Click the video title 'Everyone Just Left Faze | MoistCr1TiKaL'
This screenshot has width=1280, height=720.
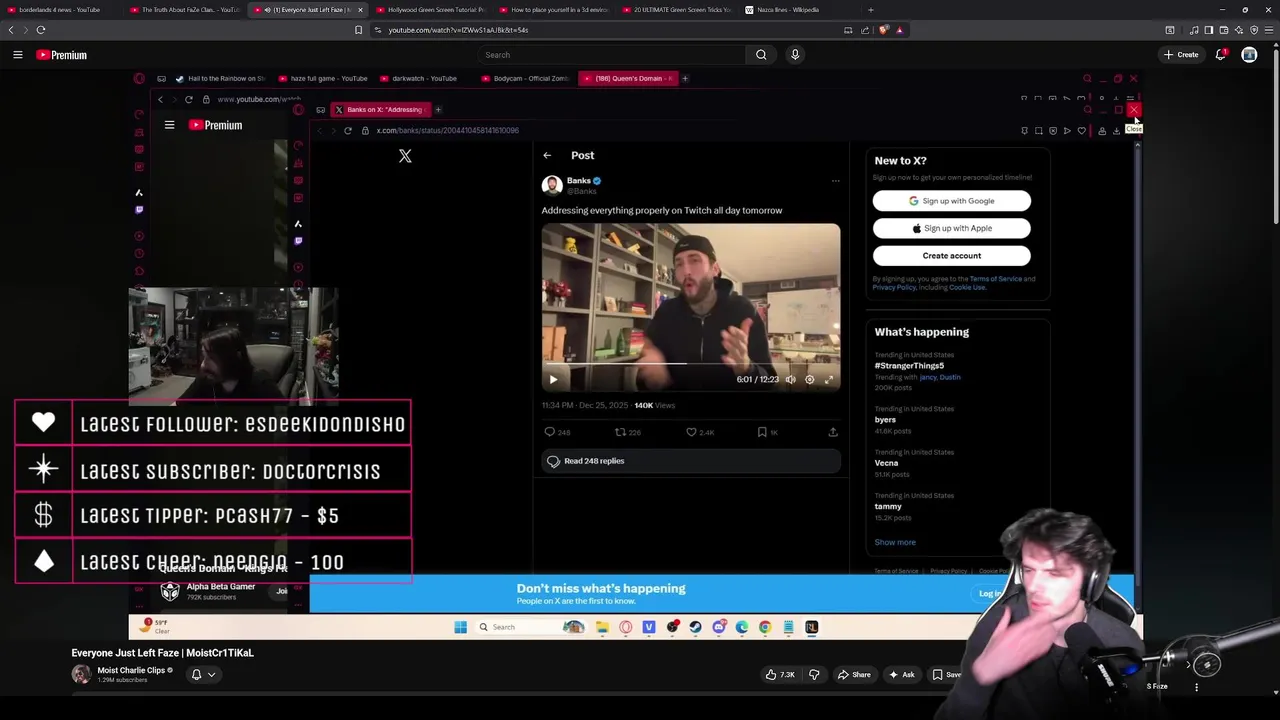tap(162, 653)
